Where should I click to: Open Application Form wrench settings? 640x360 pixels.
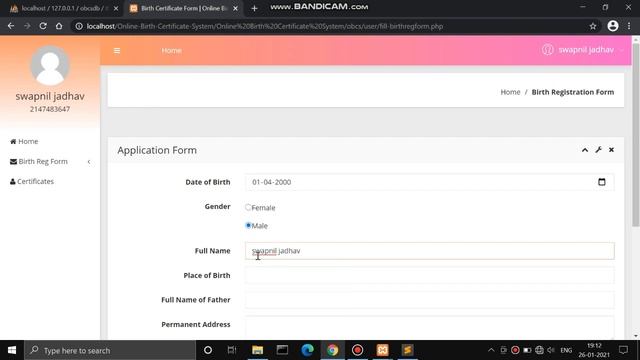(598, 150)
